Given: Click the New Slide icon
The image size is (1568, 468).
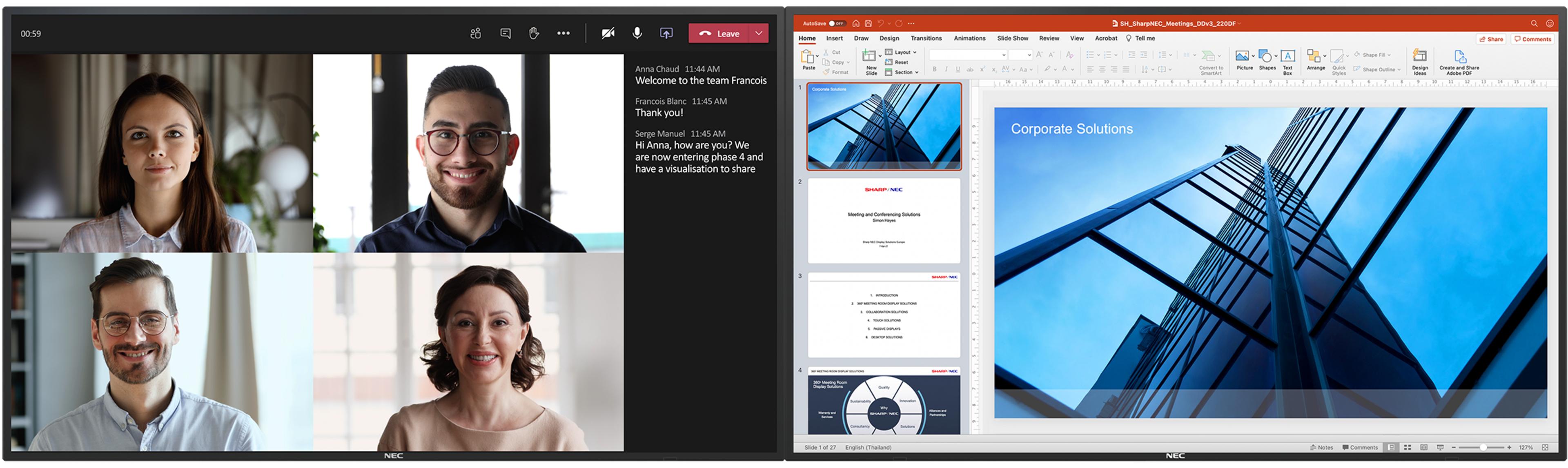Looking at the screenshot, I should 869,57.
